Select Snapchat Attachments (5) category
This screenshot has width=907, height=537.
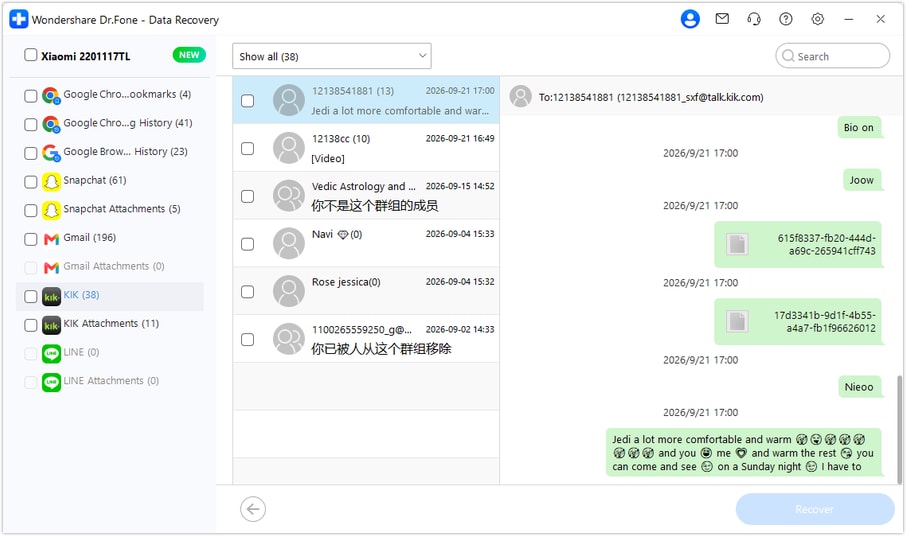click(122, 209)
